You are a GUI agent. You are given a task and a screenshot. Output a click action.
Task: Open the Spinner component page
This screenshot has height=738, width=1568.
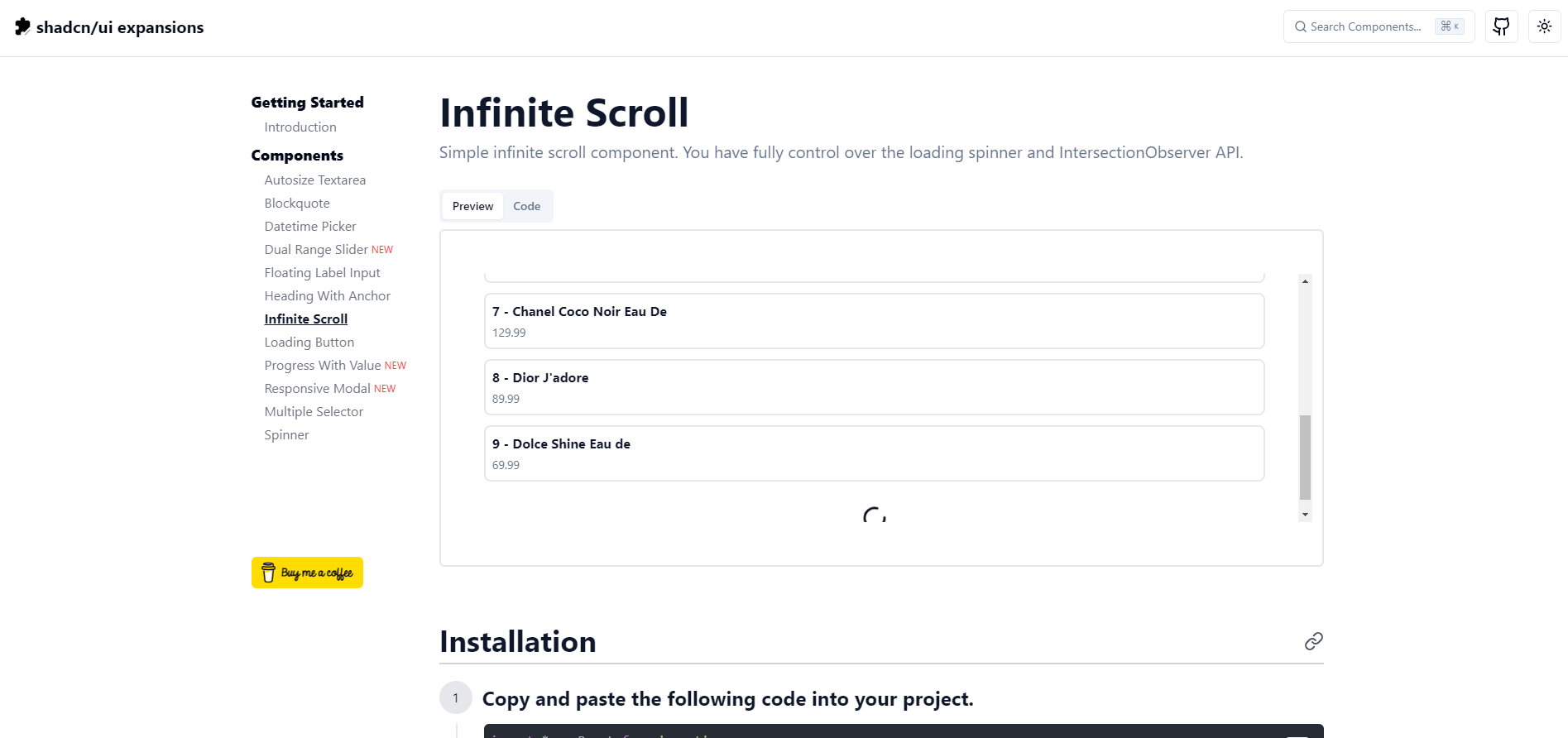coord(286,435)
